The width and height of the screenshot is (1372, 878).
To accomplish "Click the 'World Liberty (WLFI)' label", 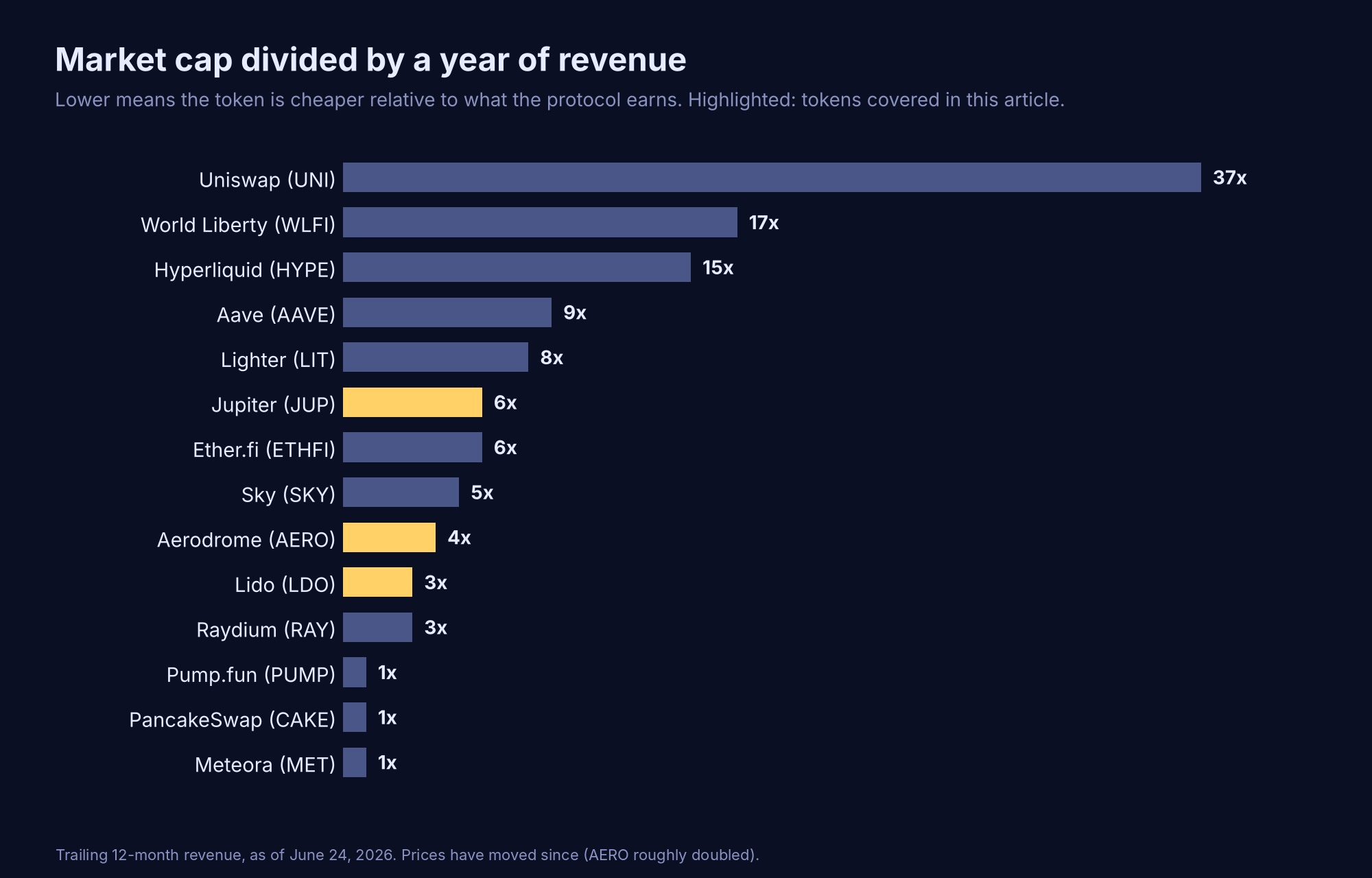I will click(238, 225).
